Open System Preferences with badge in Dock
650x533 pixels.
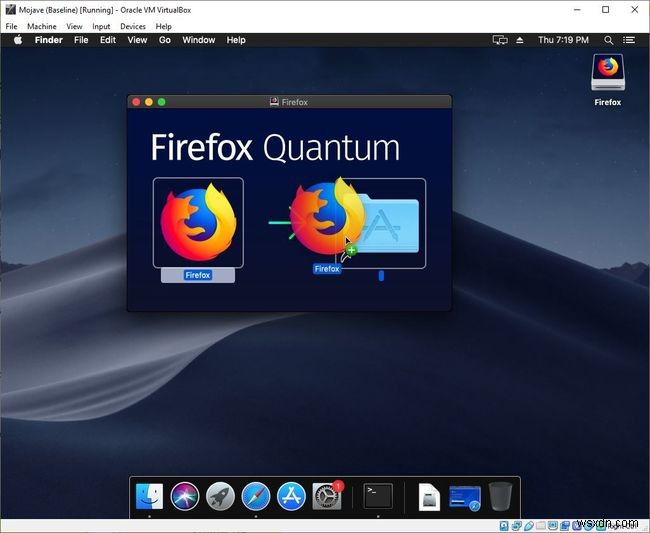tap(327, 496)
